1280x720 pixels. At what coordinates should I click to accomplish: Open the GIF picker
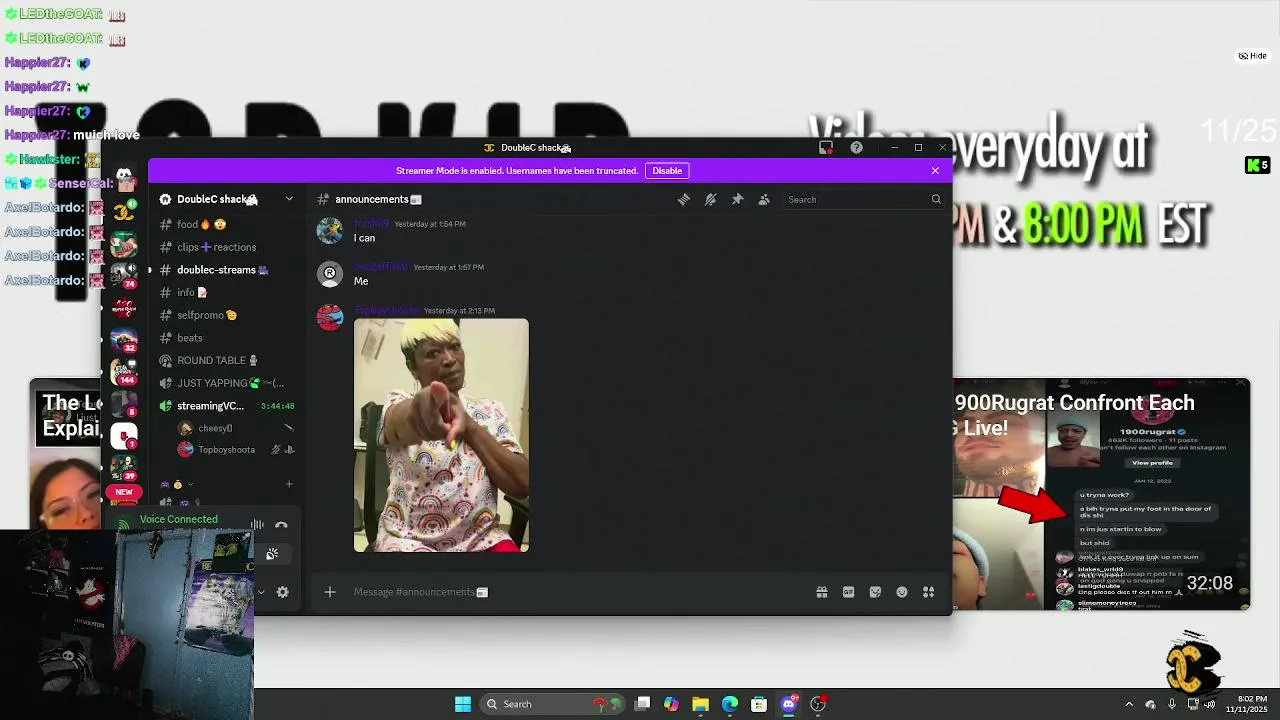click(849, 592)
